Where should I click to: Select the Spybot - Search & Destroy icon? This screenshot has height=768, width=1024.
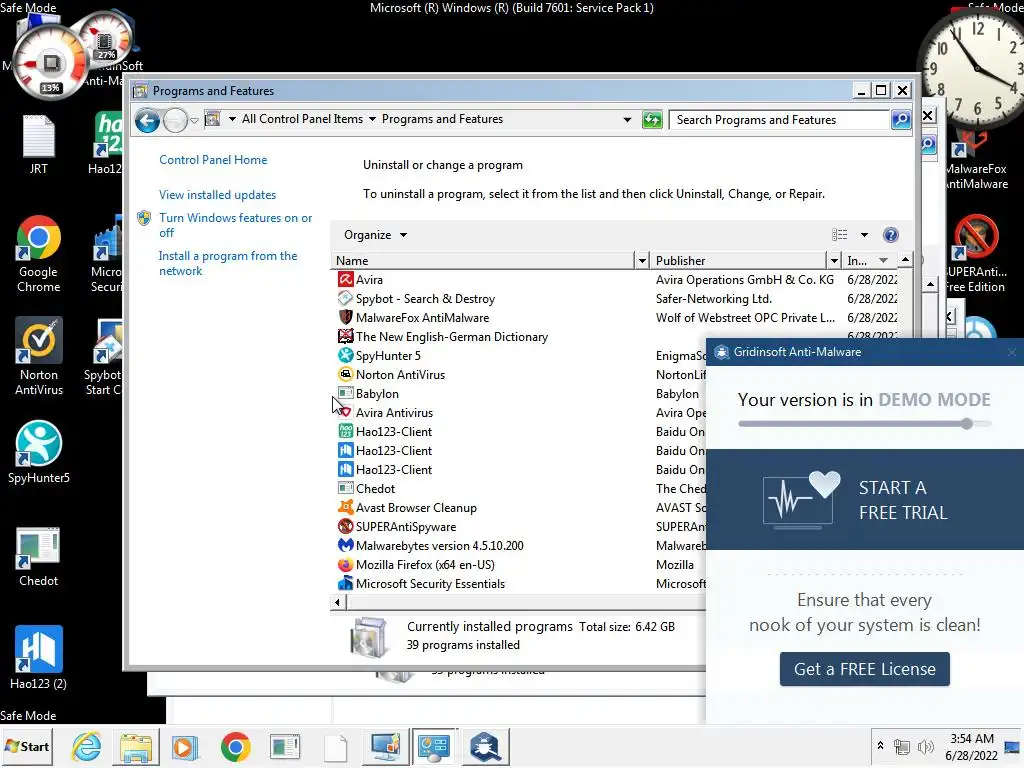[345, 298]
